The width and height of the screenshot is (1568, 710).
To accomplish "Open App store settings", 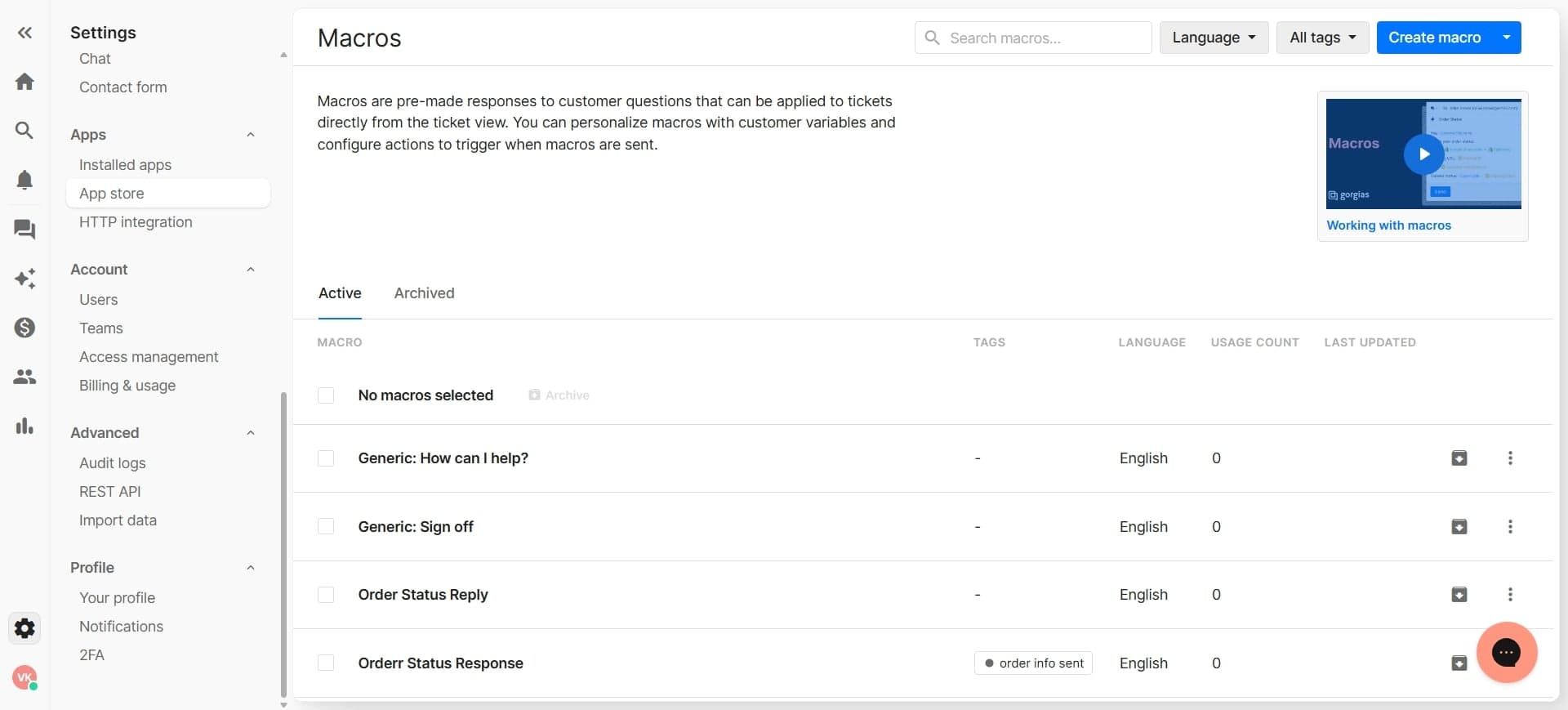I will tap(167, 194).
